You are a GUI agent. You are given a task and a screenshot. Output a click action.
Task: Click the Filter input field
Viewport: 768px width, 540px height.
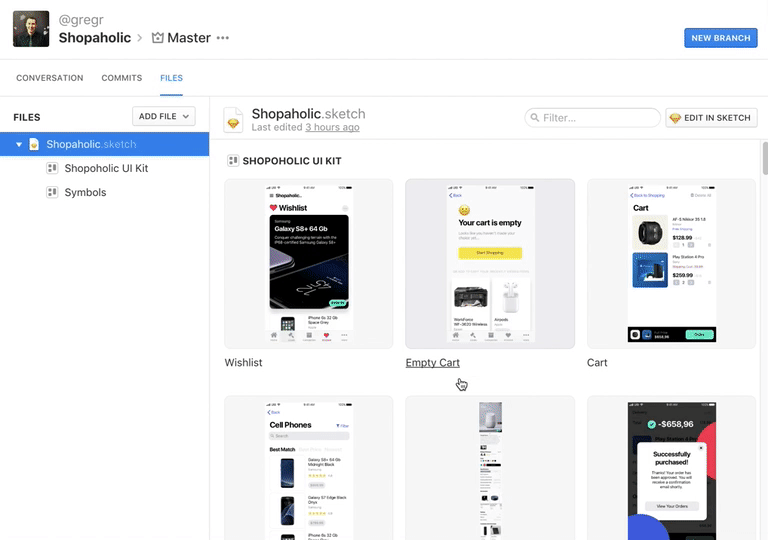(x=593, y=118)
